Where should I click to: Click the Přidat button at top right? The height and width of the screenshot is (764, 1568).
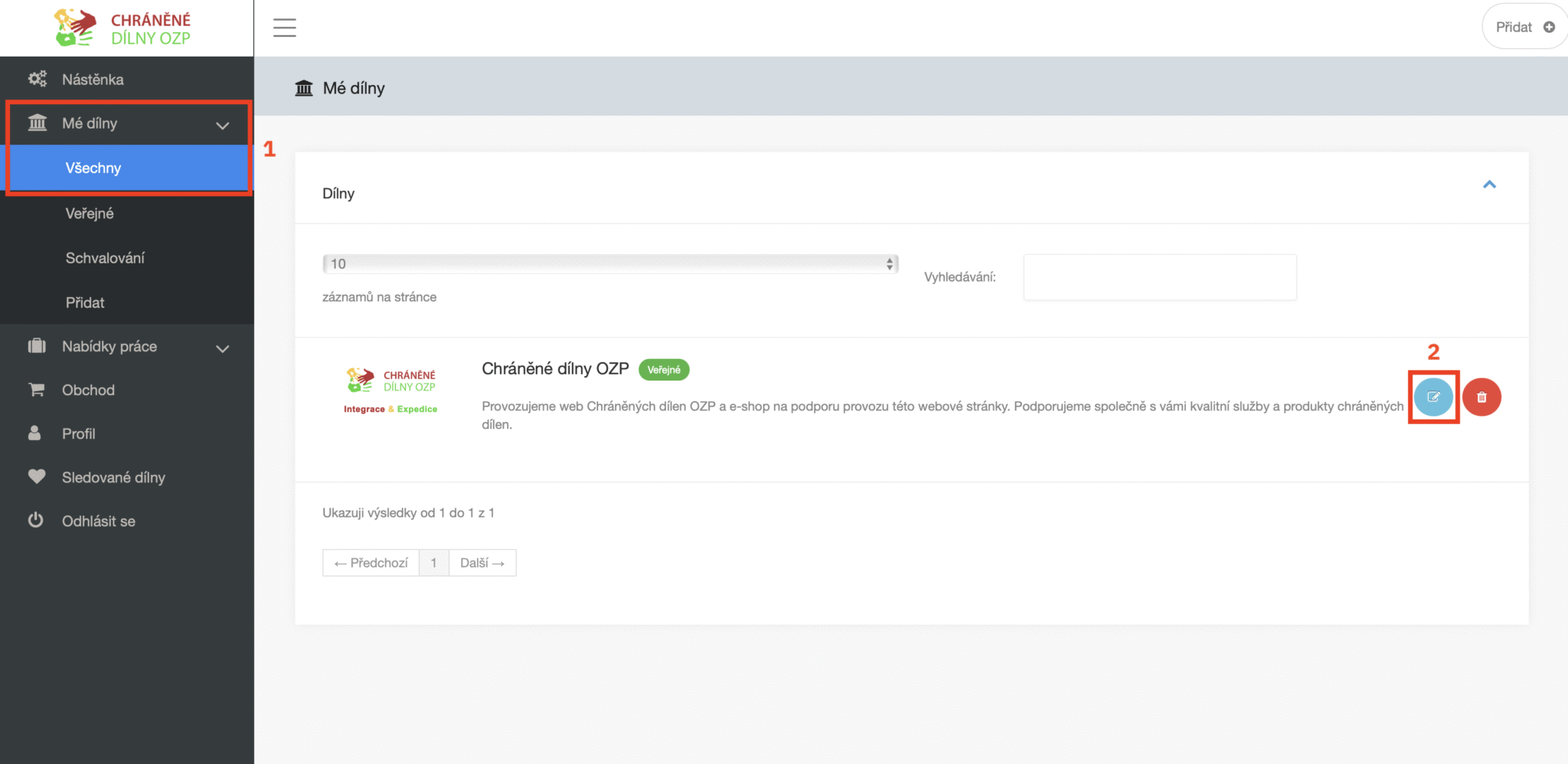pyautogui.click(x=1524, y=27)
